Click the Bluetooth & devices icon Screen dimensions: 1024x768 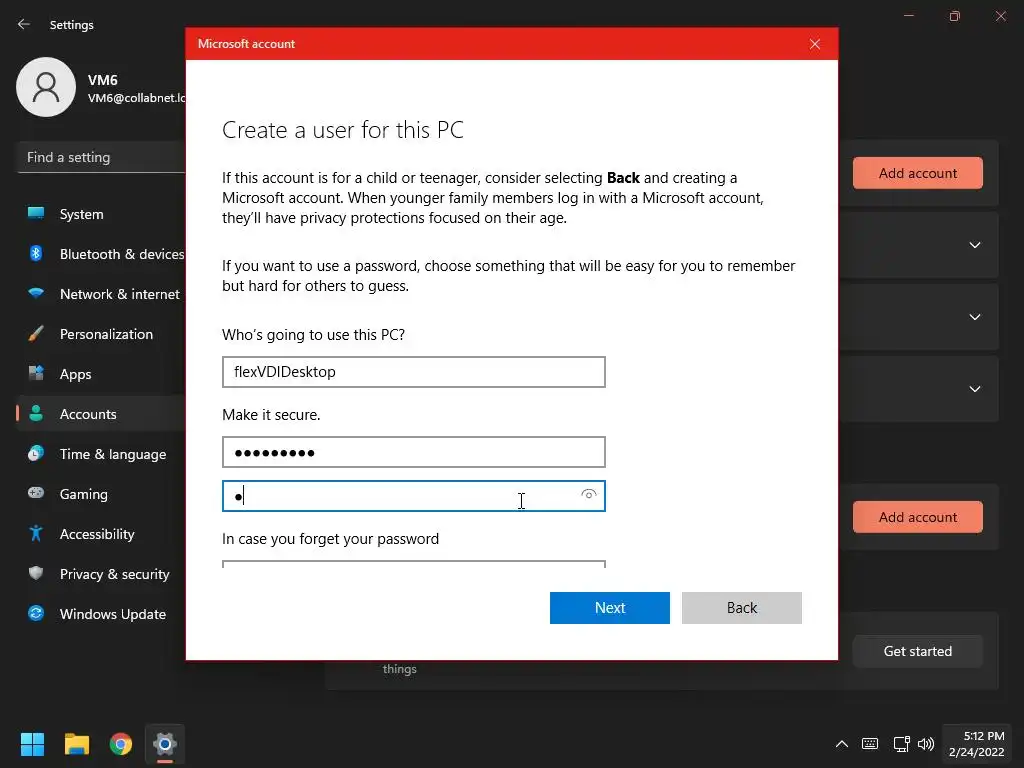click(x=36, y=253)
